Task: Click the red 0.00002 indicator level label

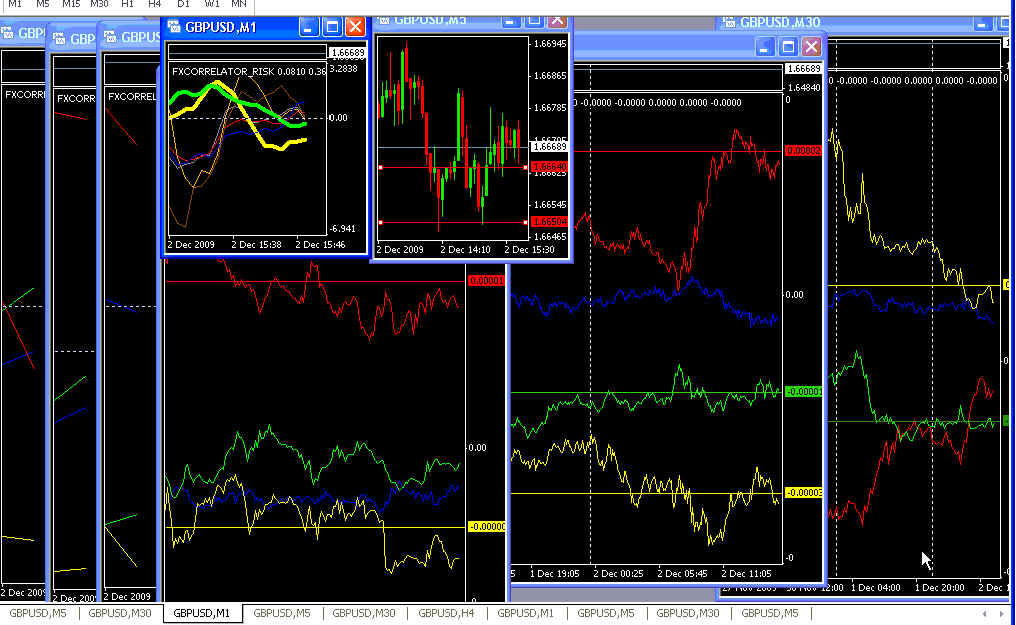Action: point(803,150)
